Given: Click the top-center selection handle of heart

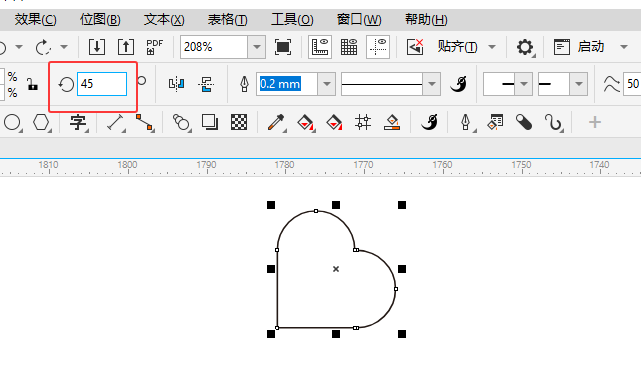Looking at the screenshot, I should [336, 205].
